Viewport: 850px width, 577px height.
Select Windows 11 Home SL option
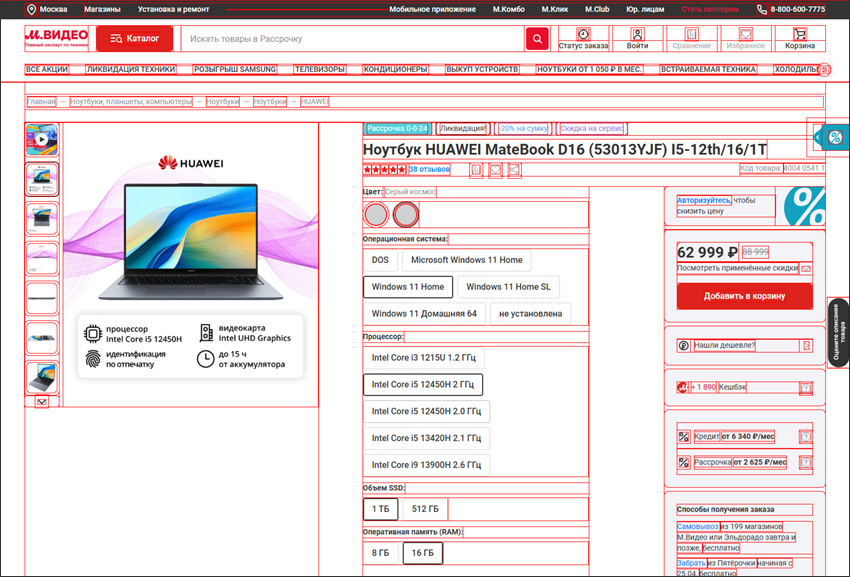pos(508,287)
